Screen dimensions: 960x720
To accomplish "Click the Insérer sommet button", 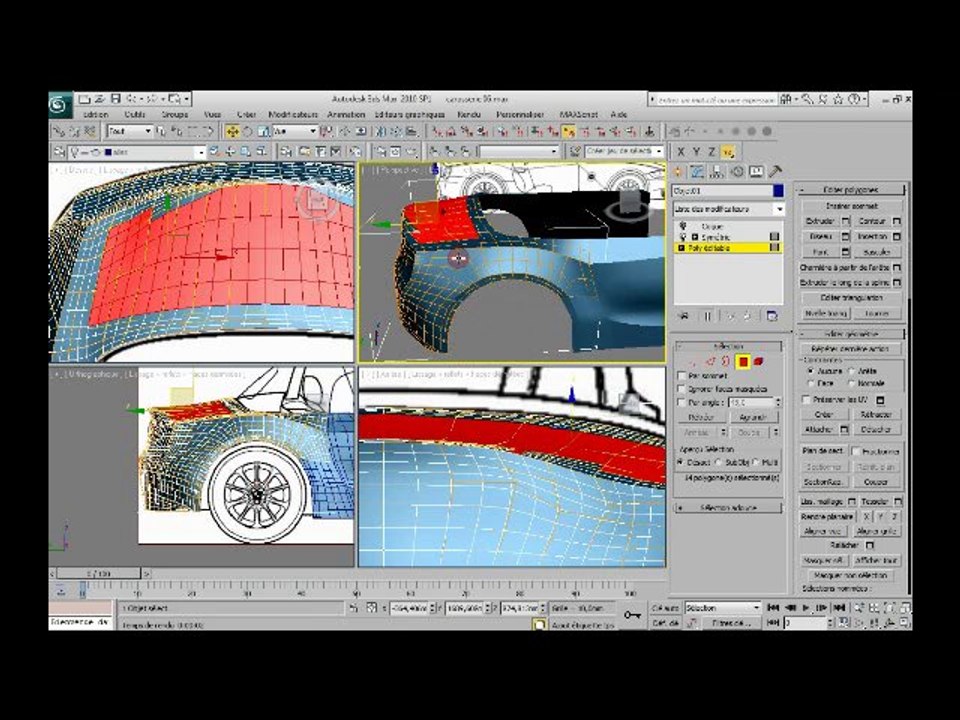I will point(851,206).
